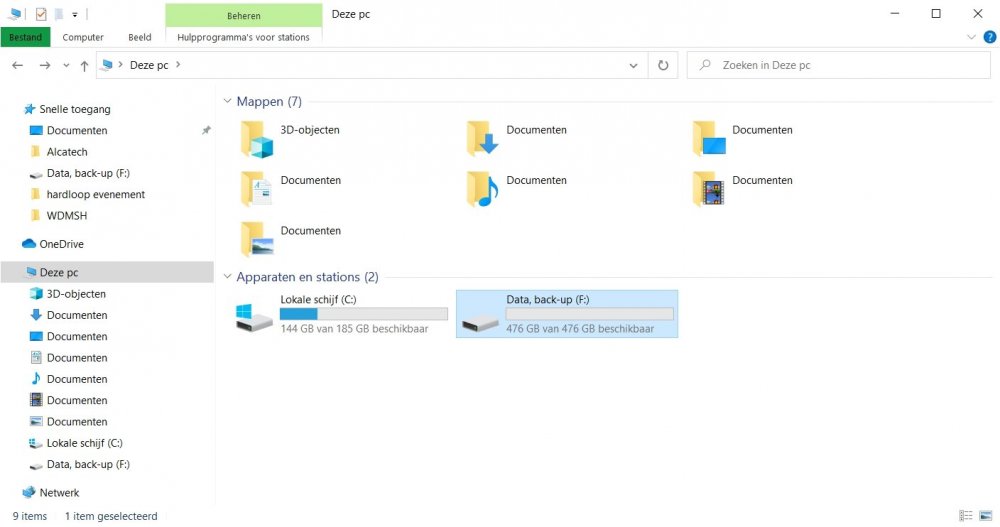1000x527 pixels.
Task: Open the Documenten folder with download arrow icon
Action: click(517, 138)
